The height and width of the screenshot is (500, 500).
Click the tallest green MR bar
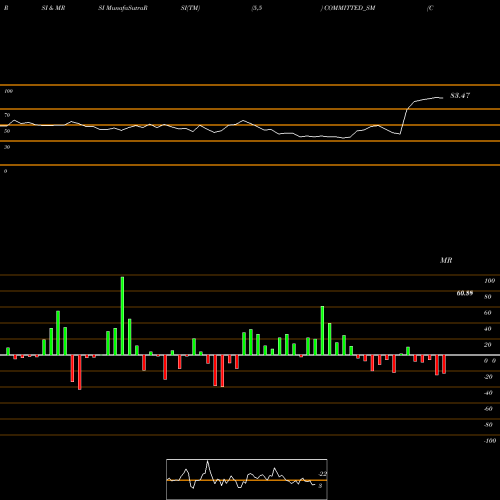[x=122, y=316]
